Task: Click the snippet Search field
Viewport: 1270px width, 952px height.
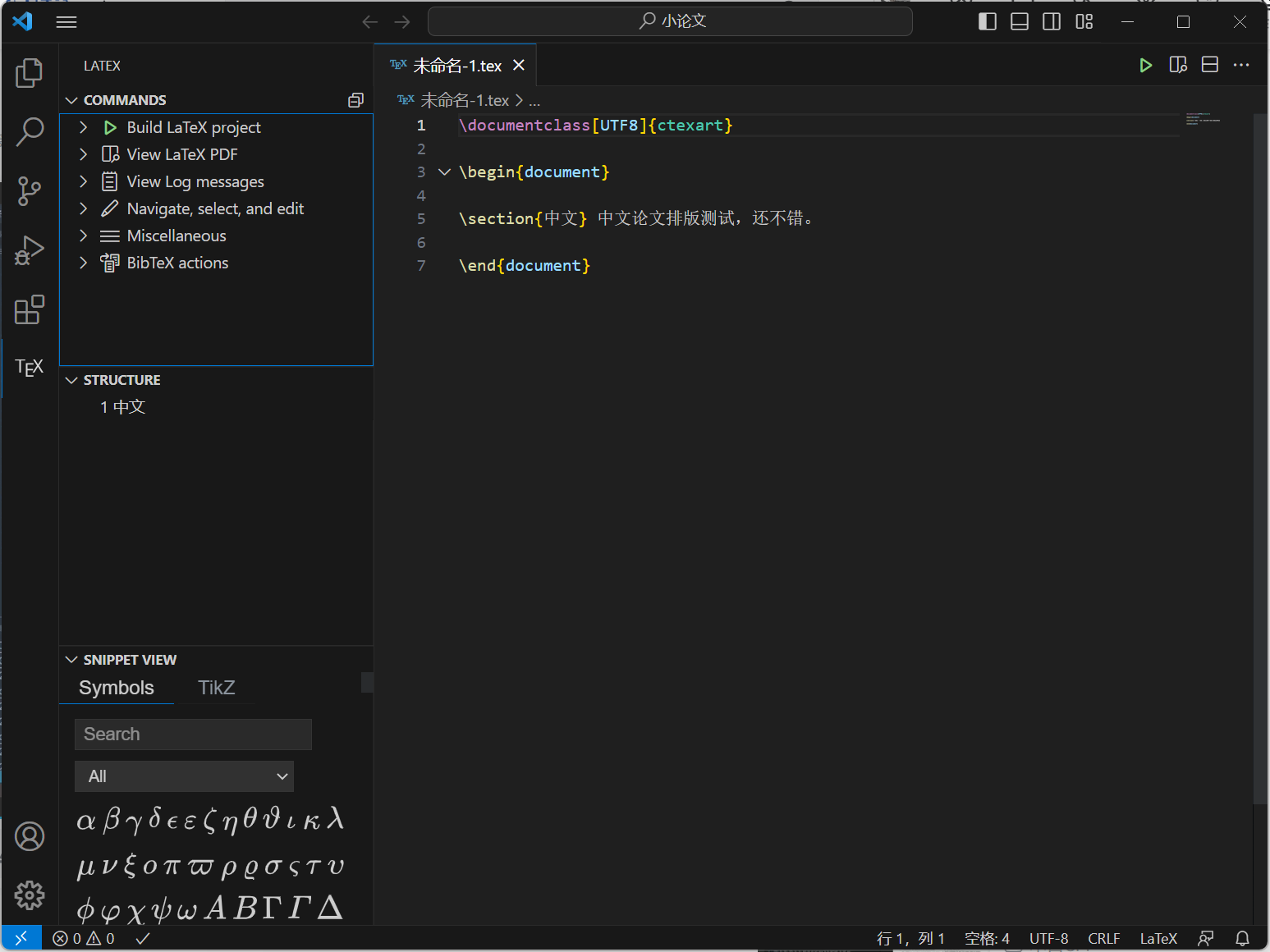Action: pyautogui.click(x=193, y=735)
